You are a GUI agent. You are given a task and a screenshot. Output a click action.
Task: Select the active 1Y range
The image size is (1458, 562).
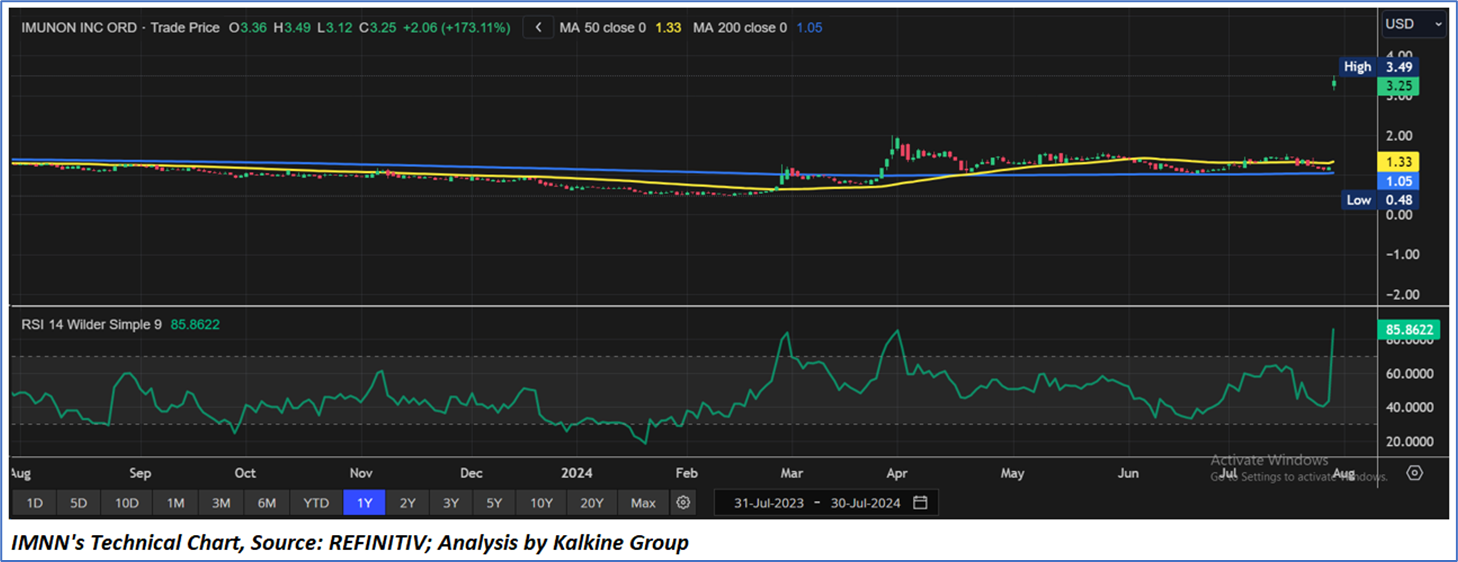click(x=364, y=502)
